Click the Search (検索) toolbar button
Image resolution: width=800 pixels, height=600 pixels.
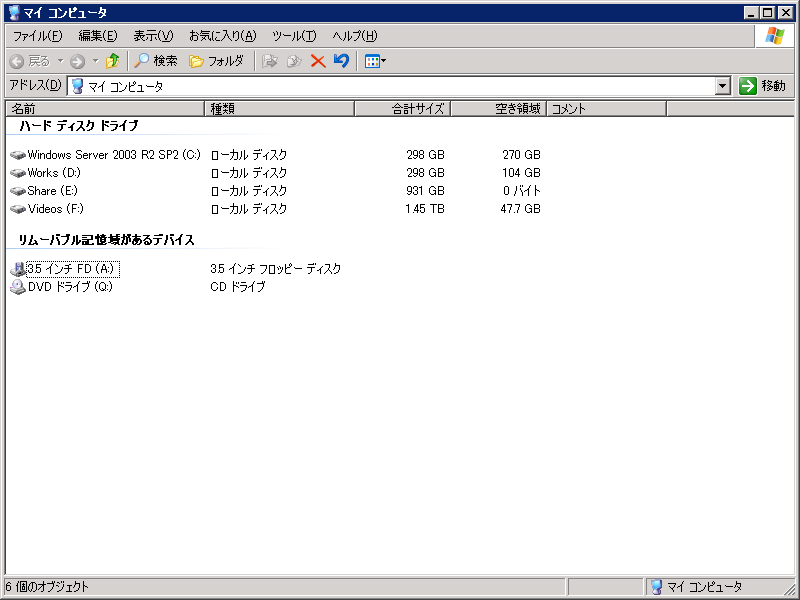(156, 61)
